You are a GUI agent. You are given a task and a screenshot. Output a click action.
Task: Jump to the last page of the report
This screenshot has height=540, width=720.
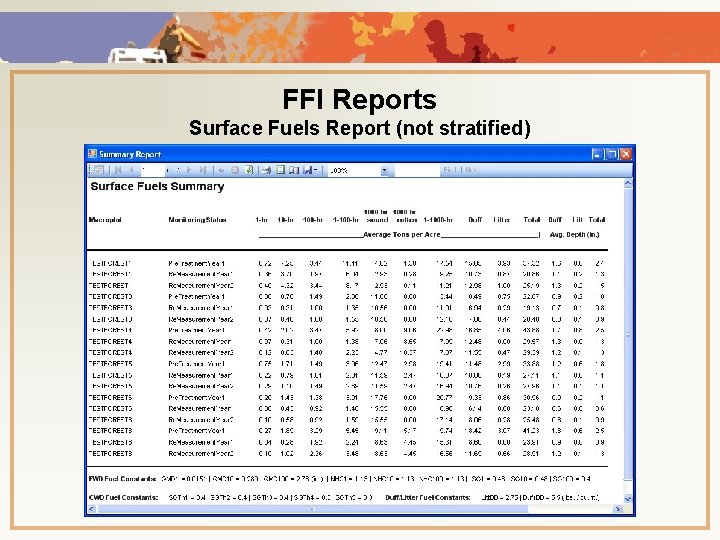[x=203, y=170]
